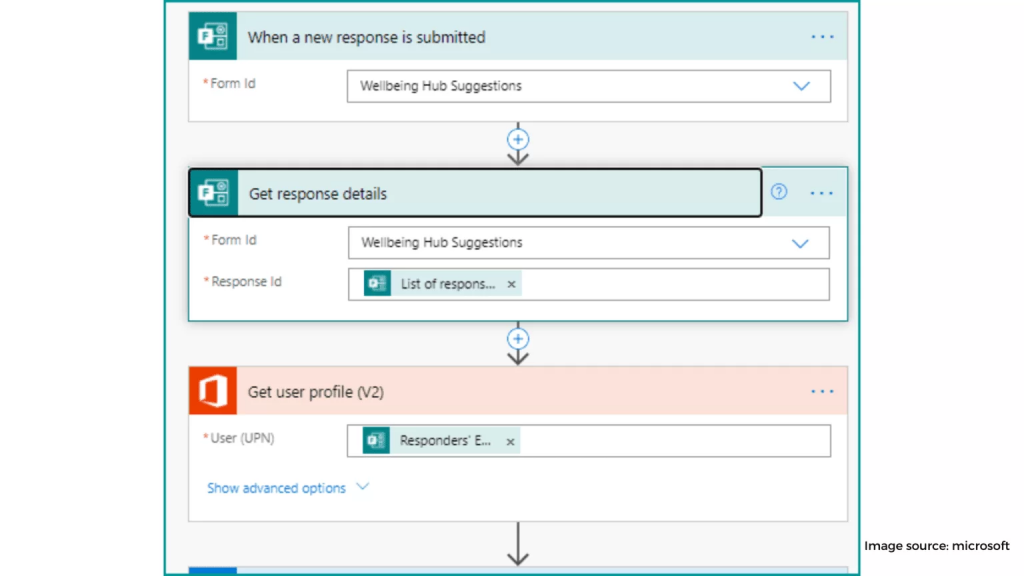Select the 'Get response details' title
Screen dimensions: 1024x576
point(317,194)
